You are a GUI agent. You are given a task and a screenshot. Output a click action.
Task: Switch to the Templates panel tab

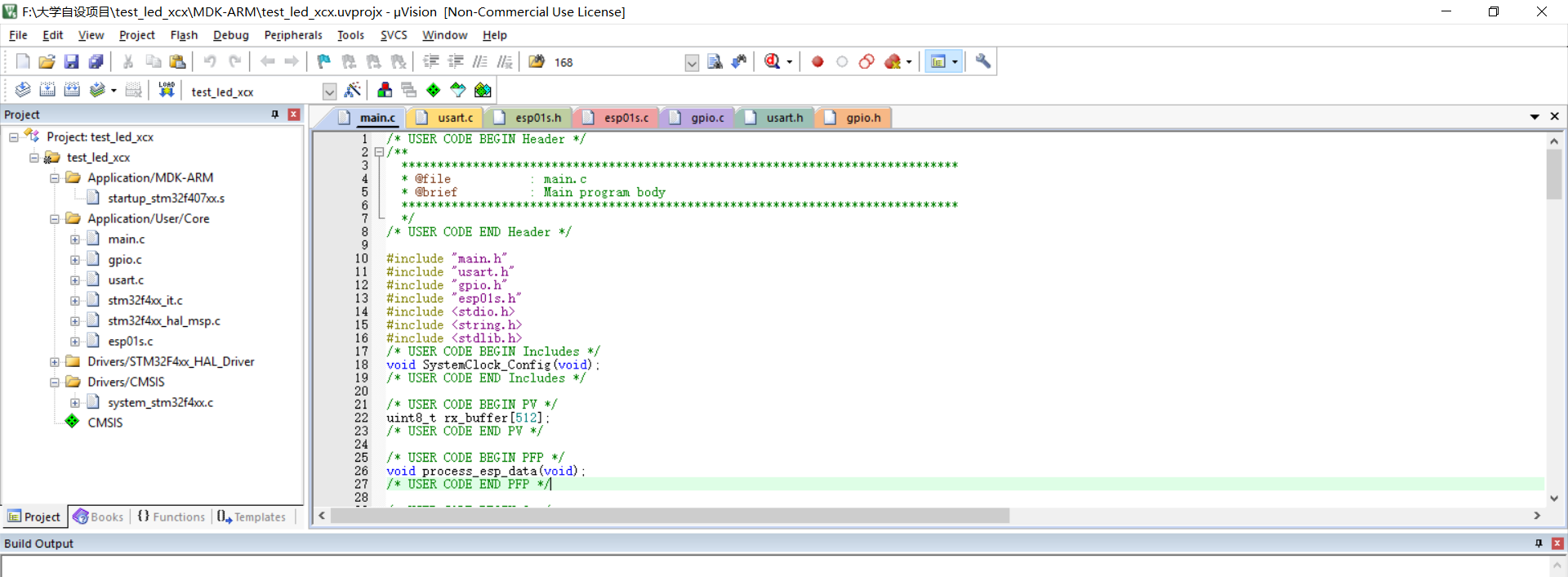(x=252, y=517)
